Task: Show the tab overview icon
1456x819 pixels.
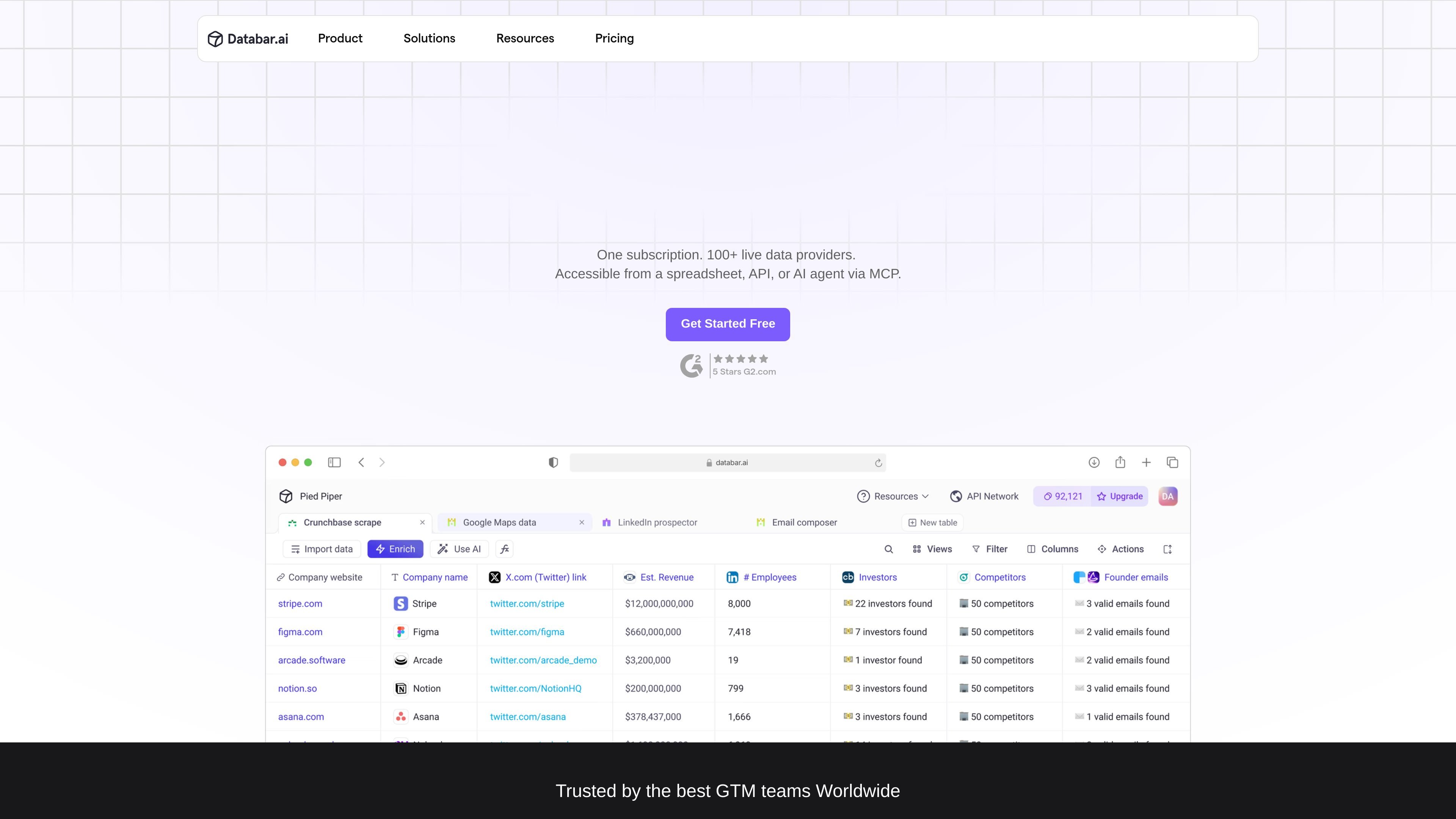Action: pyautogui.click(x=1172, y=462)
